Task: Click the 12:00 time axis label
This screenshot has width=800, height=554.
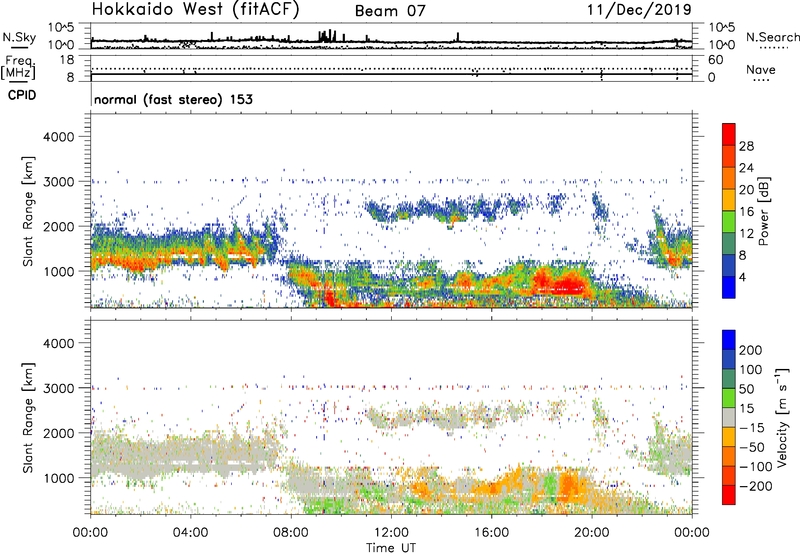Action: point(391,533)
